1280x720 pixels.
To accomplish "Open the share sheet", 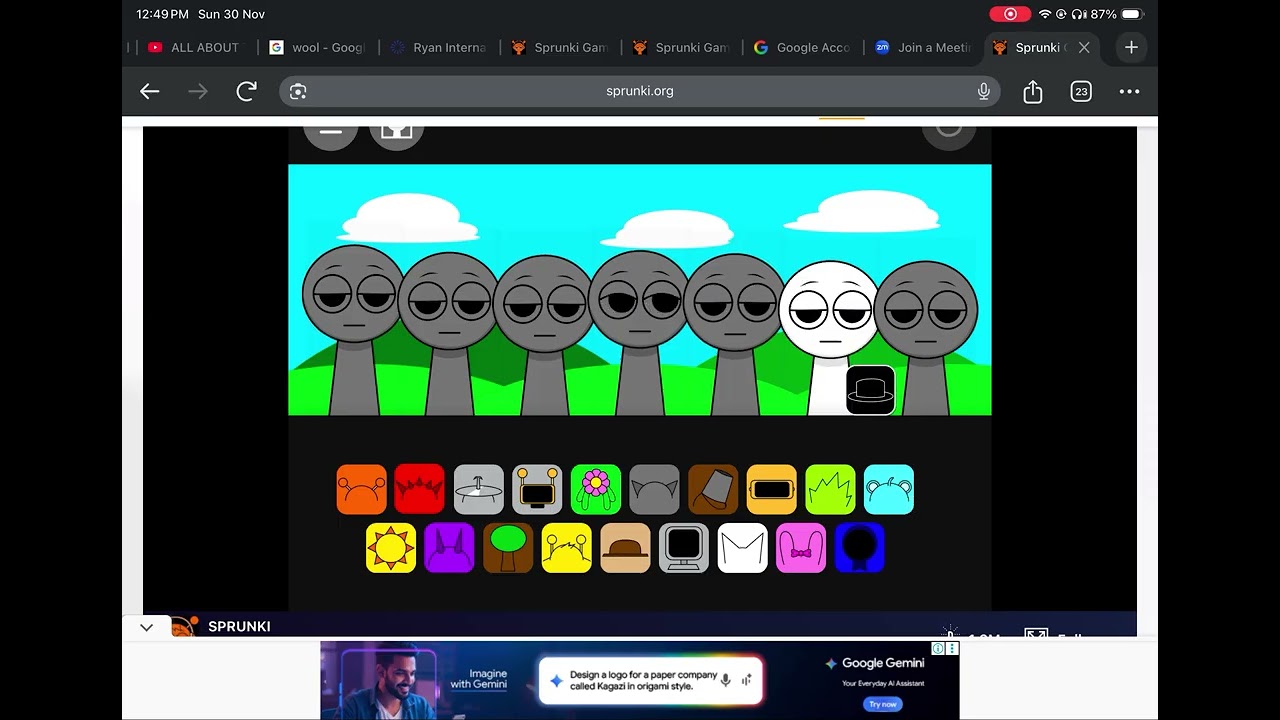I will click(1033, 91).
